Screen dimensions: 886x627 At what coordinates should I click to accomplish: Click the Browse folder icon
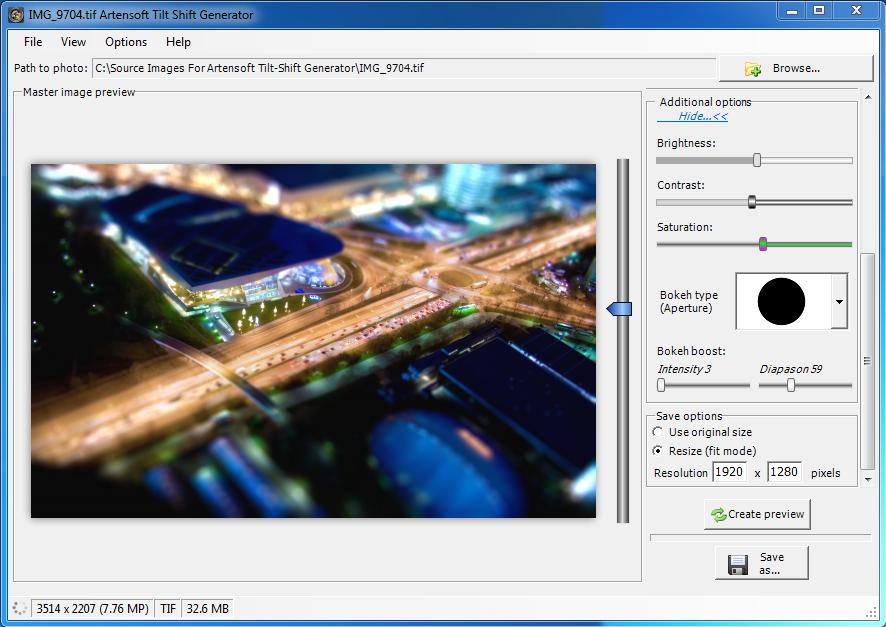(753, 69)
